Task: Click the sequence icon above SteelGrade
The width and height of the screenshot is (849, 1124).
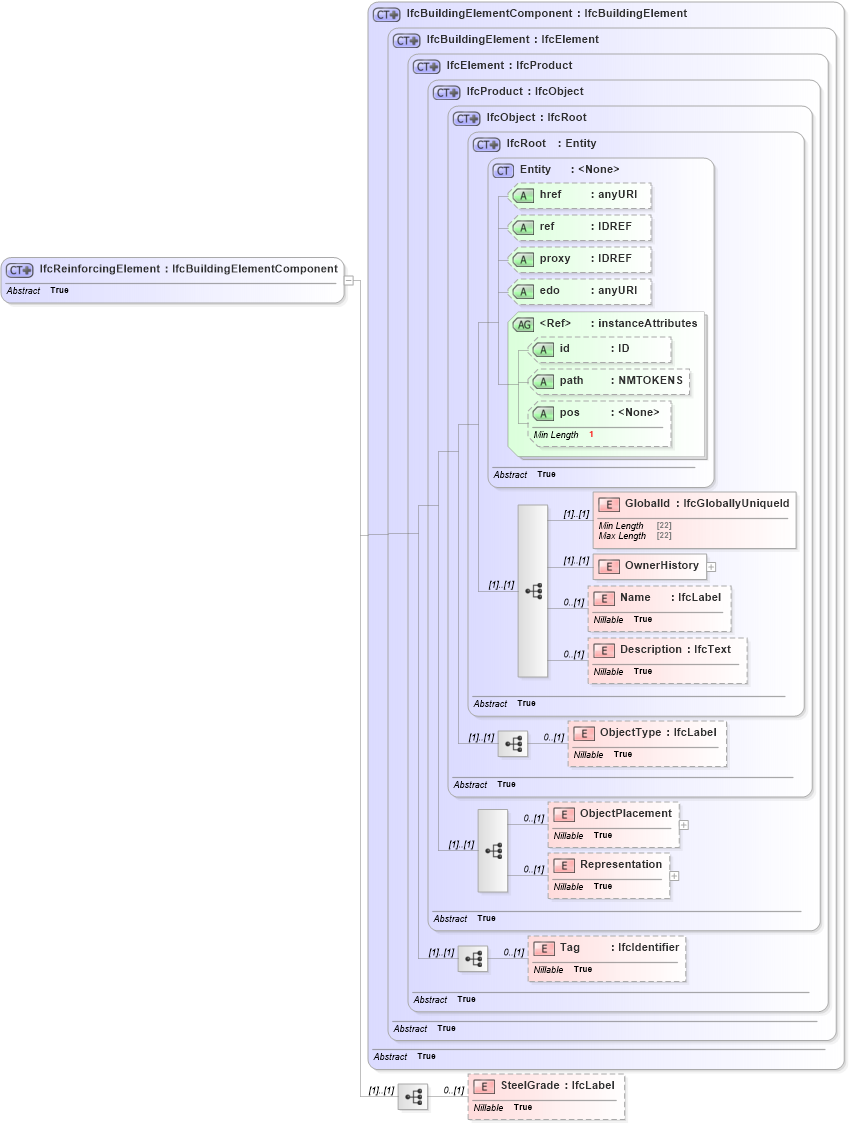Action: click(412, 1096)
